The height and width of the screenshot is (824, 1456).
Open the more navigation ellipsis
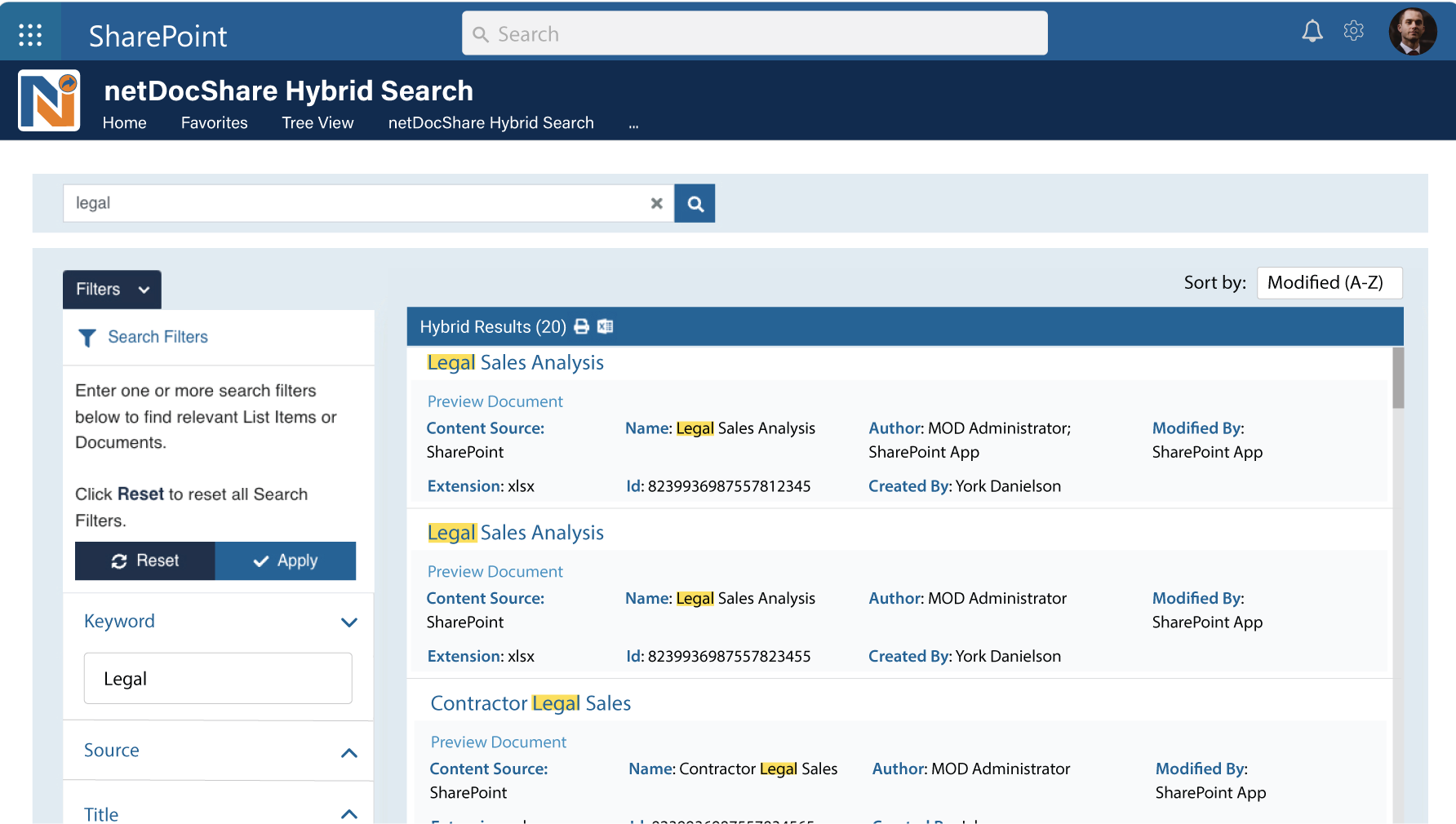633,125
